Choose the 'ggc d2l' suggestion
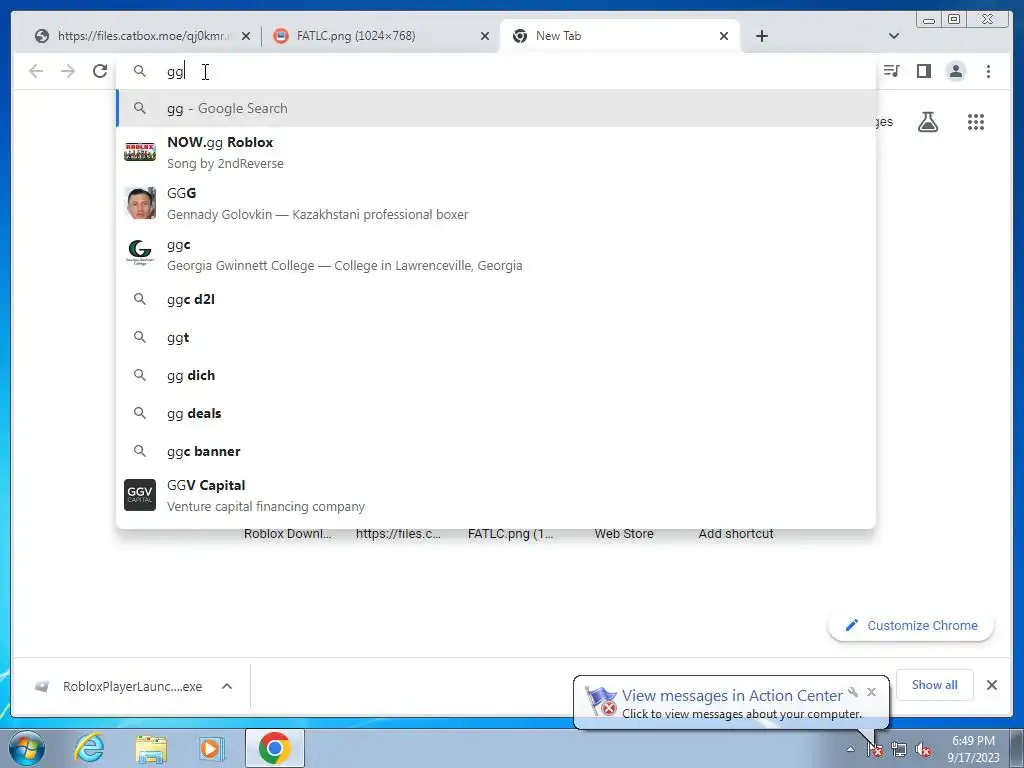Viewport: 1024px width, 768px height. [x=496, y=299]
